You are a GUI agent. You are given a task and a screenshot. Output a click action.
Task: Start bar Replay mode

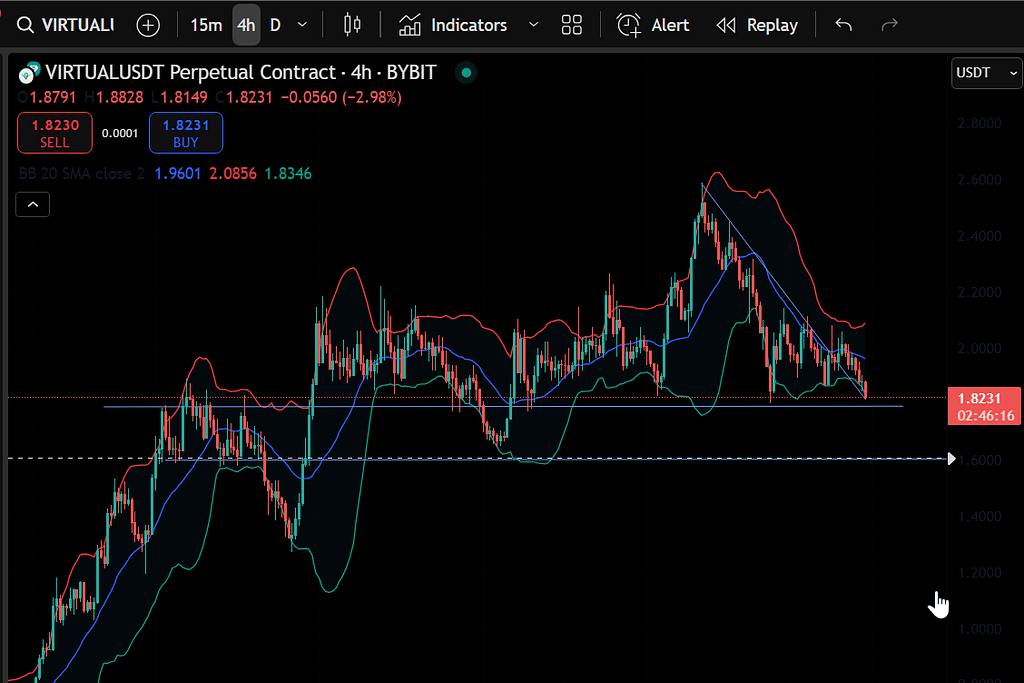click(x=758, y=25)
